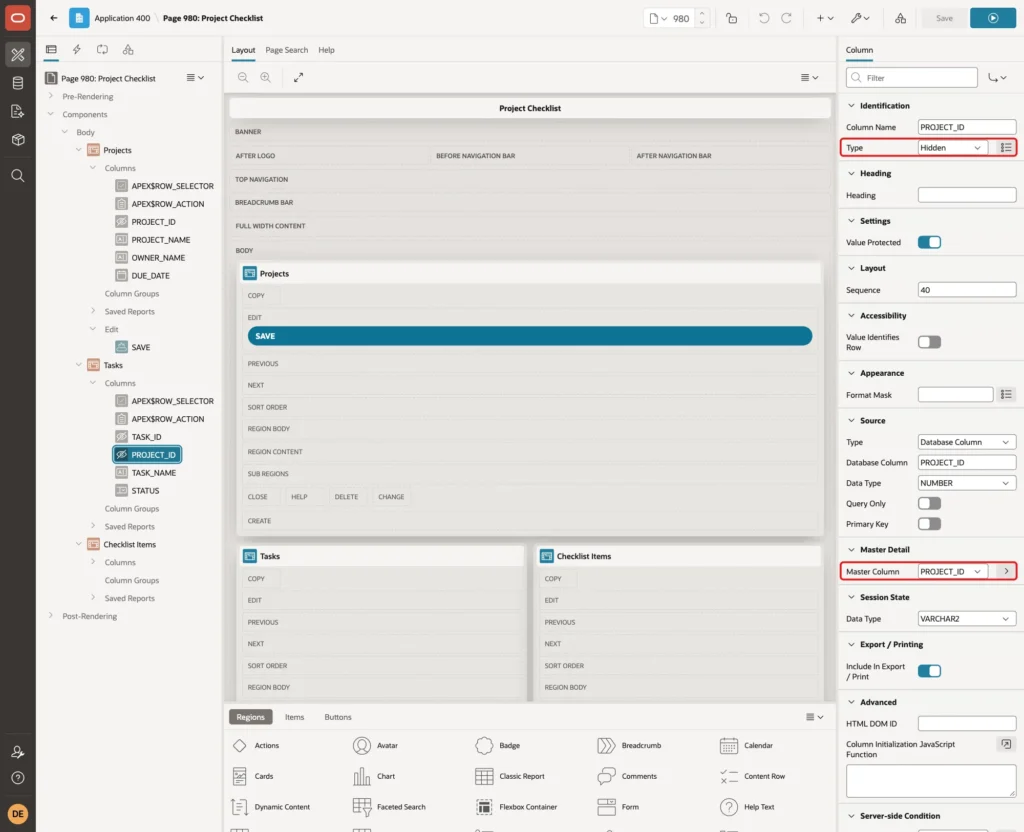The height and width of the screenshot is (832, 1024).
Task: Select PROJECT_NAME column in Projects tree
Action: 161,240
